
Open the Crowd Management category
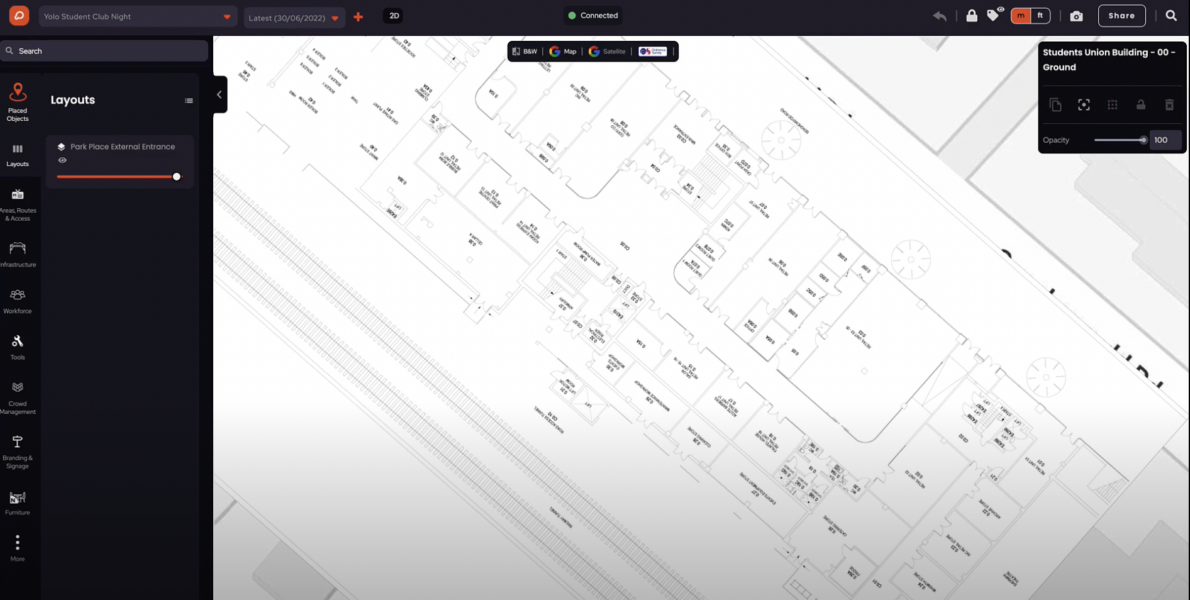17,398
